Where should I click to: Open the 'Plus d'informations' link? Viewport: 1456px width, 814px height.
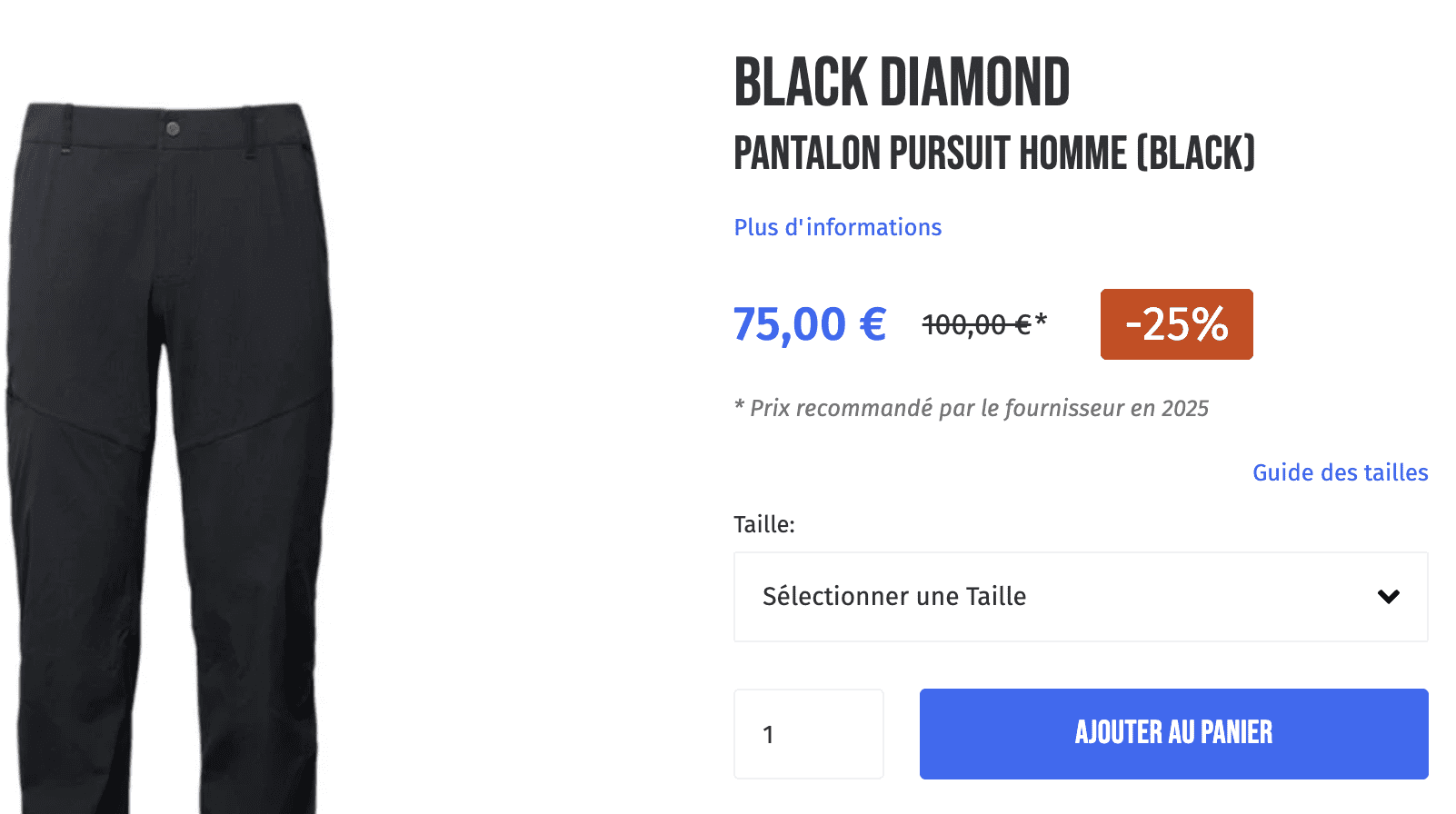click(x=837, y=227)
